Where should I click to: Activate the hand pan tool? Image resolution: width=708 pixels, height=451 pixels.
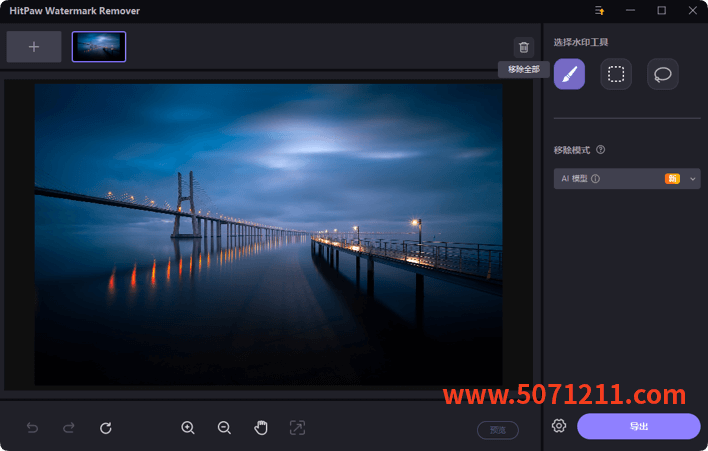point(261,428)
